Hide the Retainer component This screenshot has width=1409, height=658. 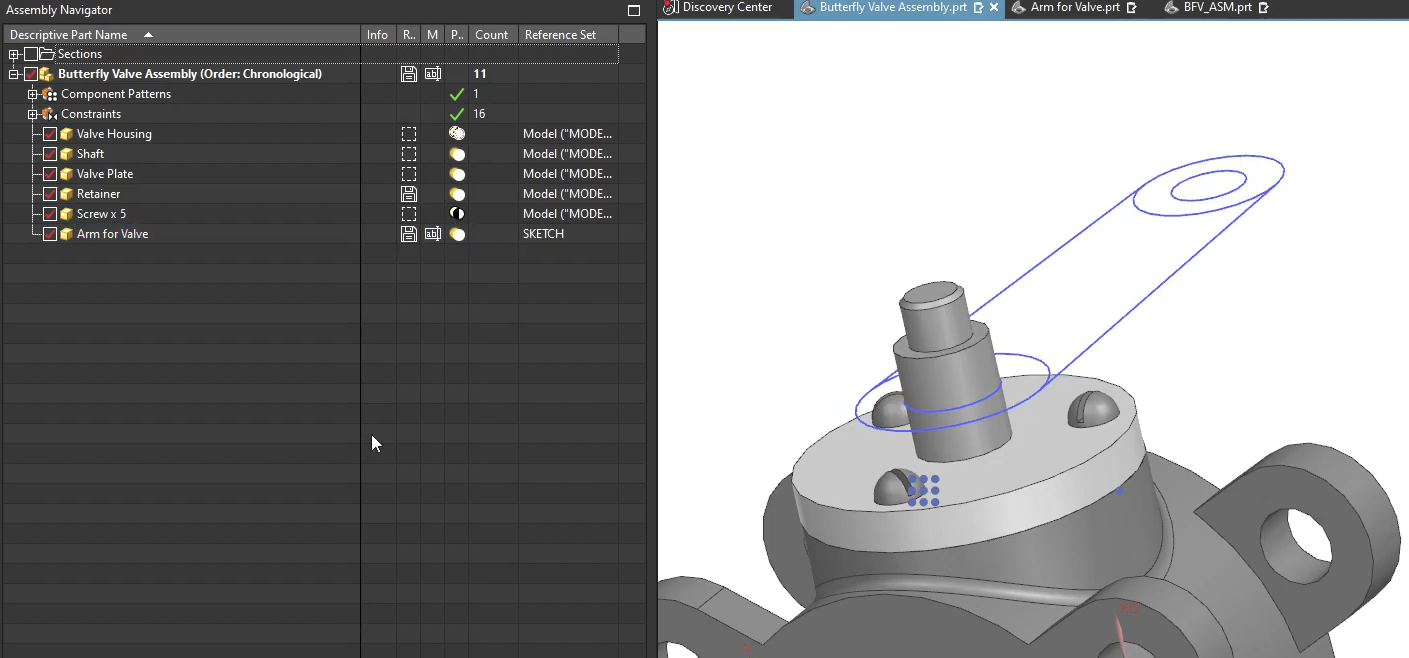click(50, 194)
